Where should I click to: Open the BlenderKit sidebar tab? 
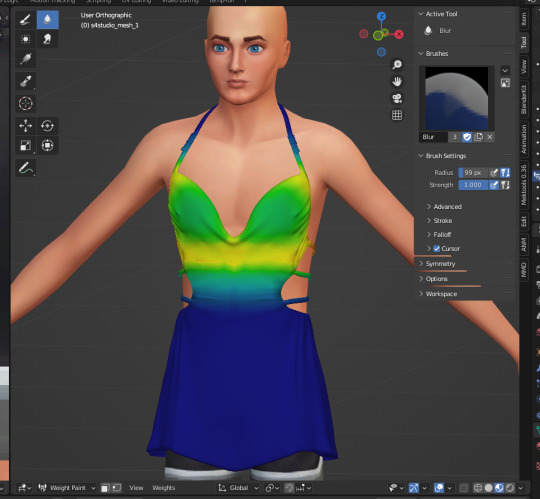pos(524,99)
